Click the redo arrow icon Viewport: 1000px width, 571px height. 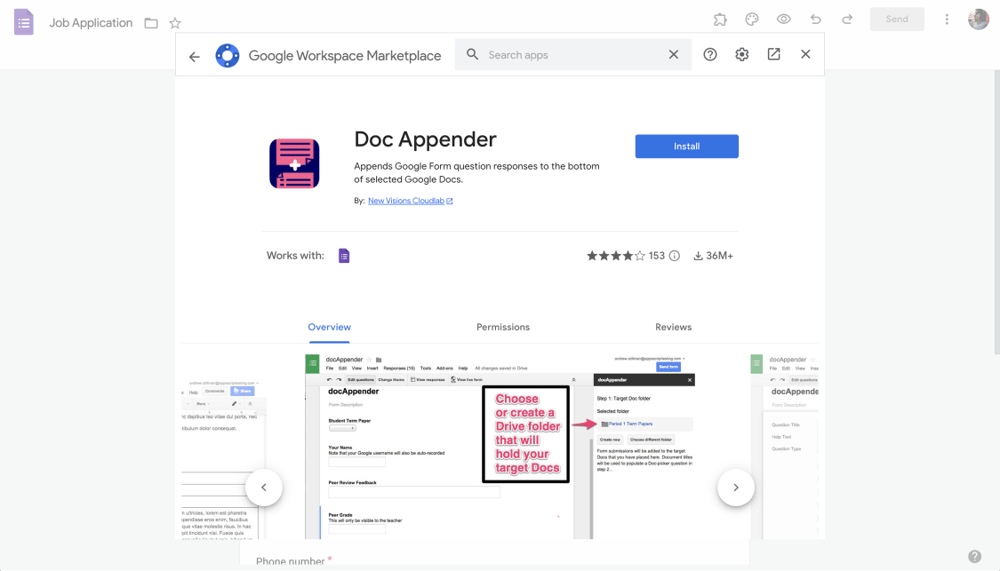point(847,20)
